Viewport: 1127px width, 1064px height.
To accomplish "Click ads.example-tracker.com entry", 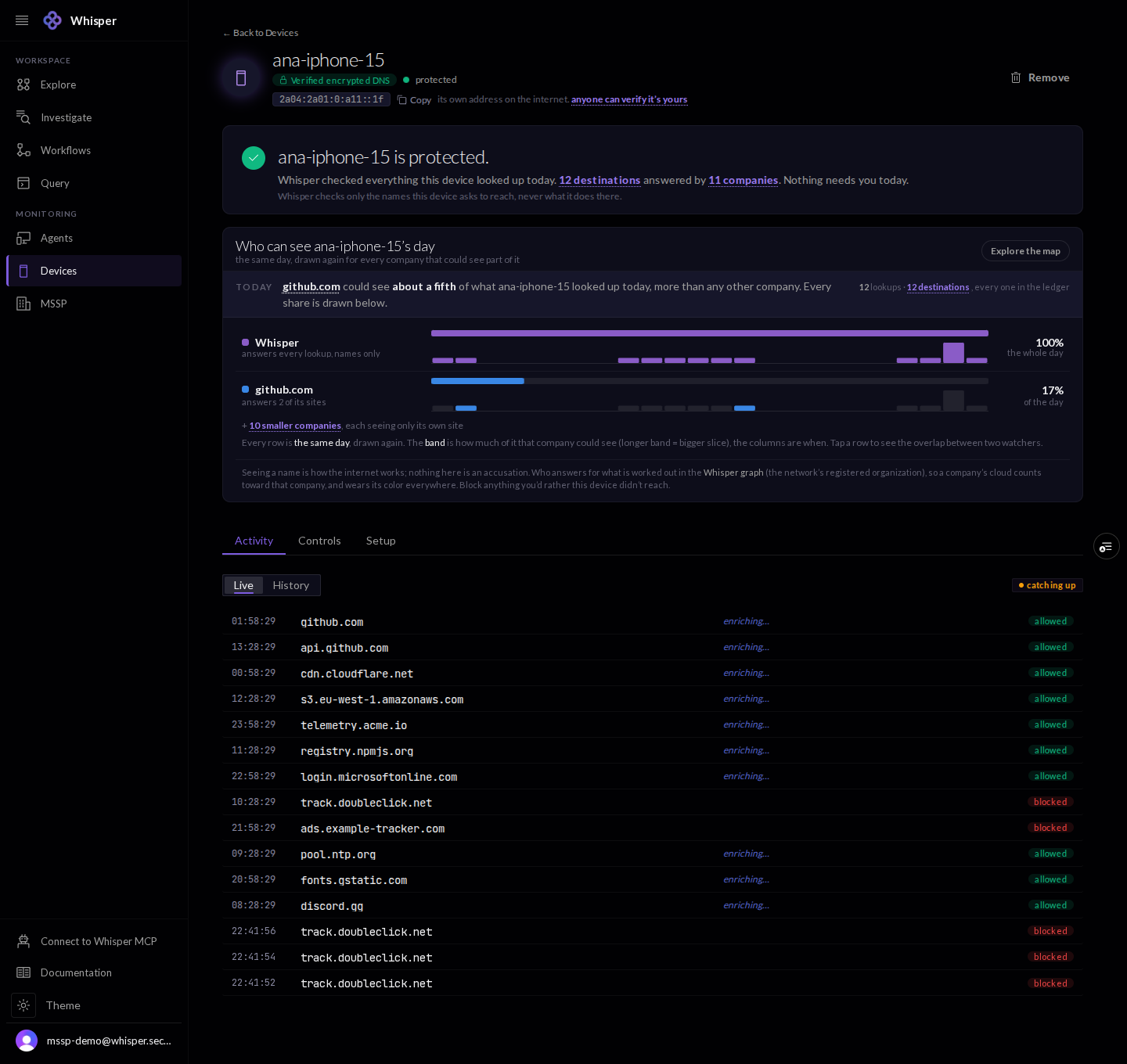I will 373,829.
